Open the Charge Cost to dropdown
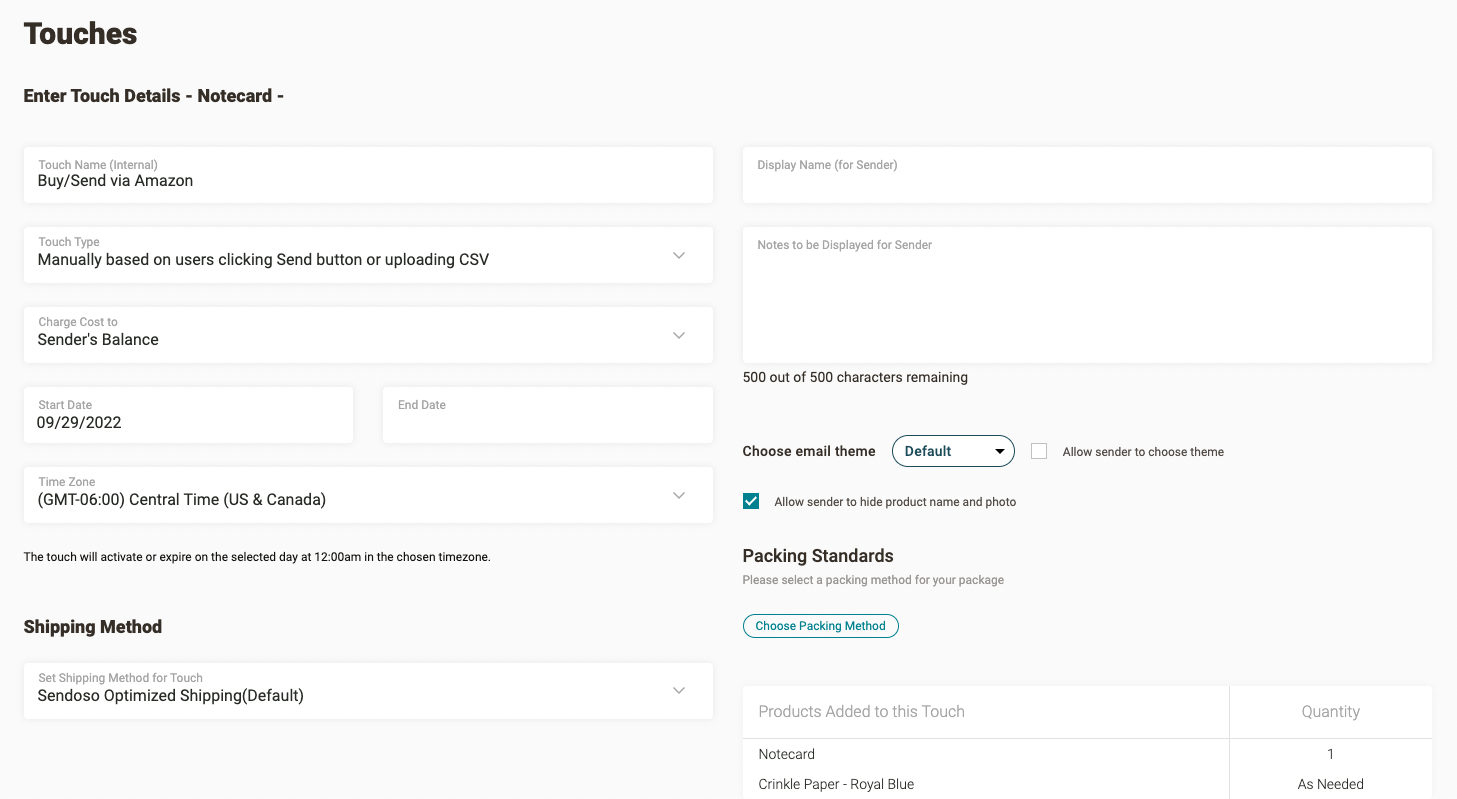1457x799 pixels. pyautogui.click(x=368, y=335)
